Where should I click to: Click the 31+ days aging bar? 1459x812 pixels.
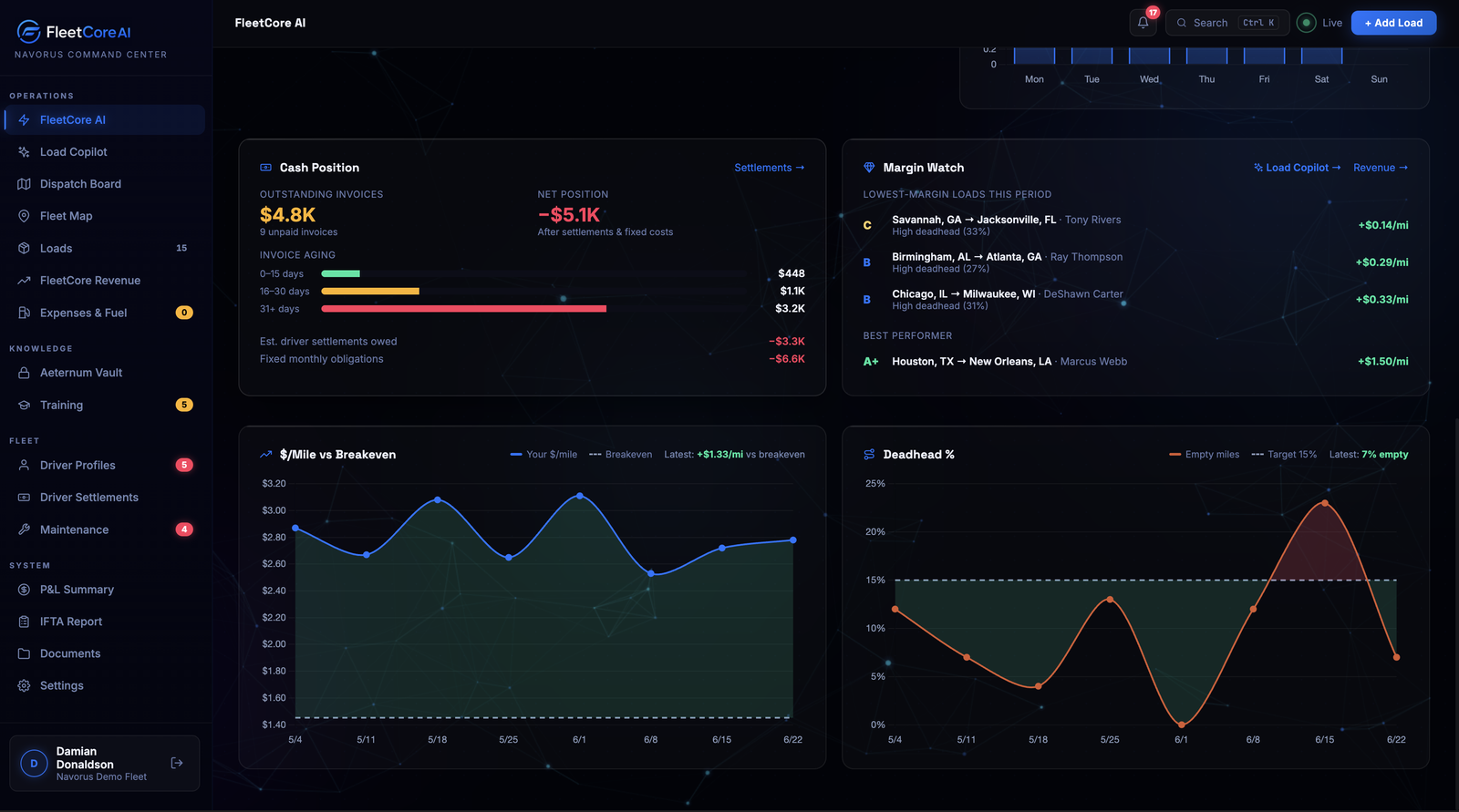463,309
